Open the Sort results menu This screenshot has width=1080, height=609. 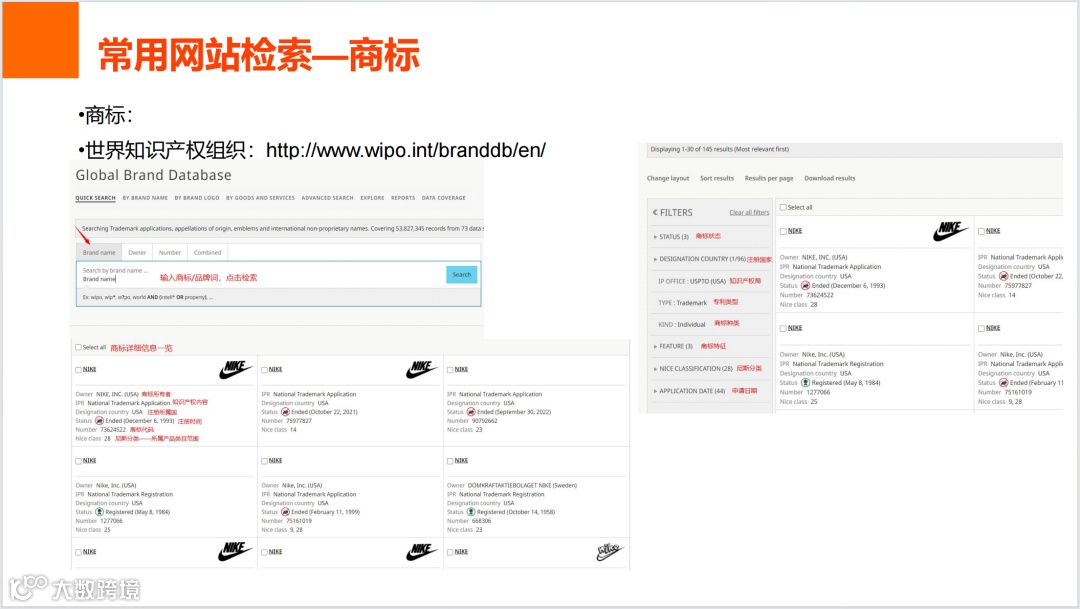click(717, 178)
